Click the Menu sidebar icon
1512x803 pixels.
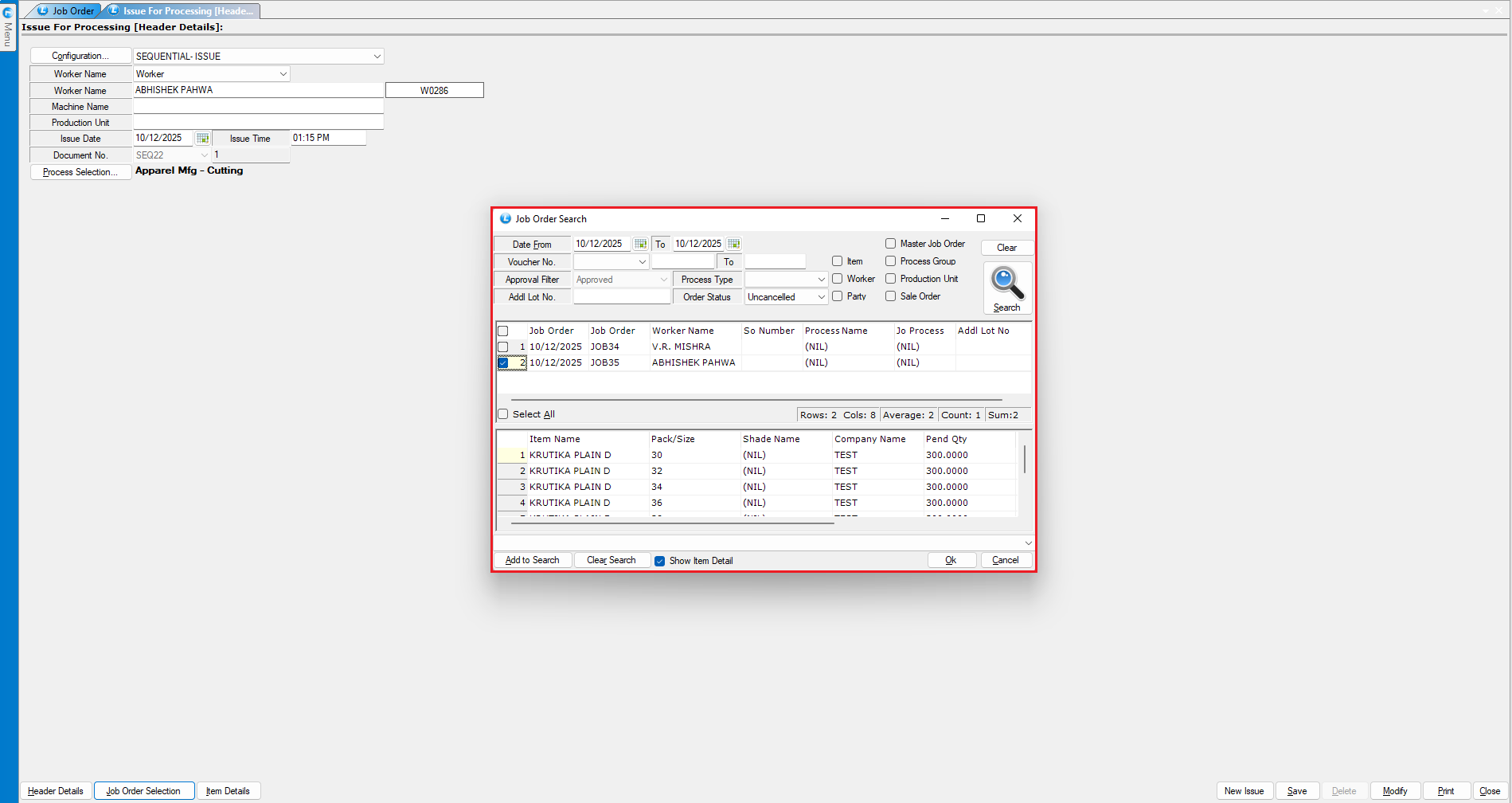point(8,25)
